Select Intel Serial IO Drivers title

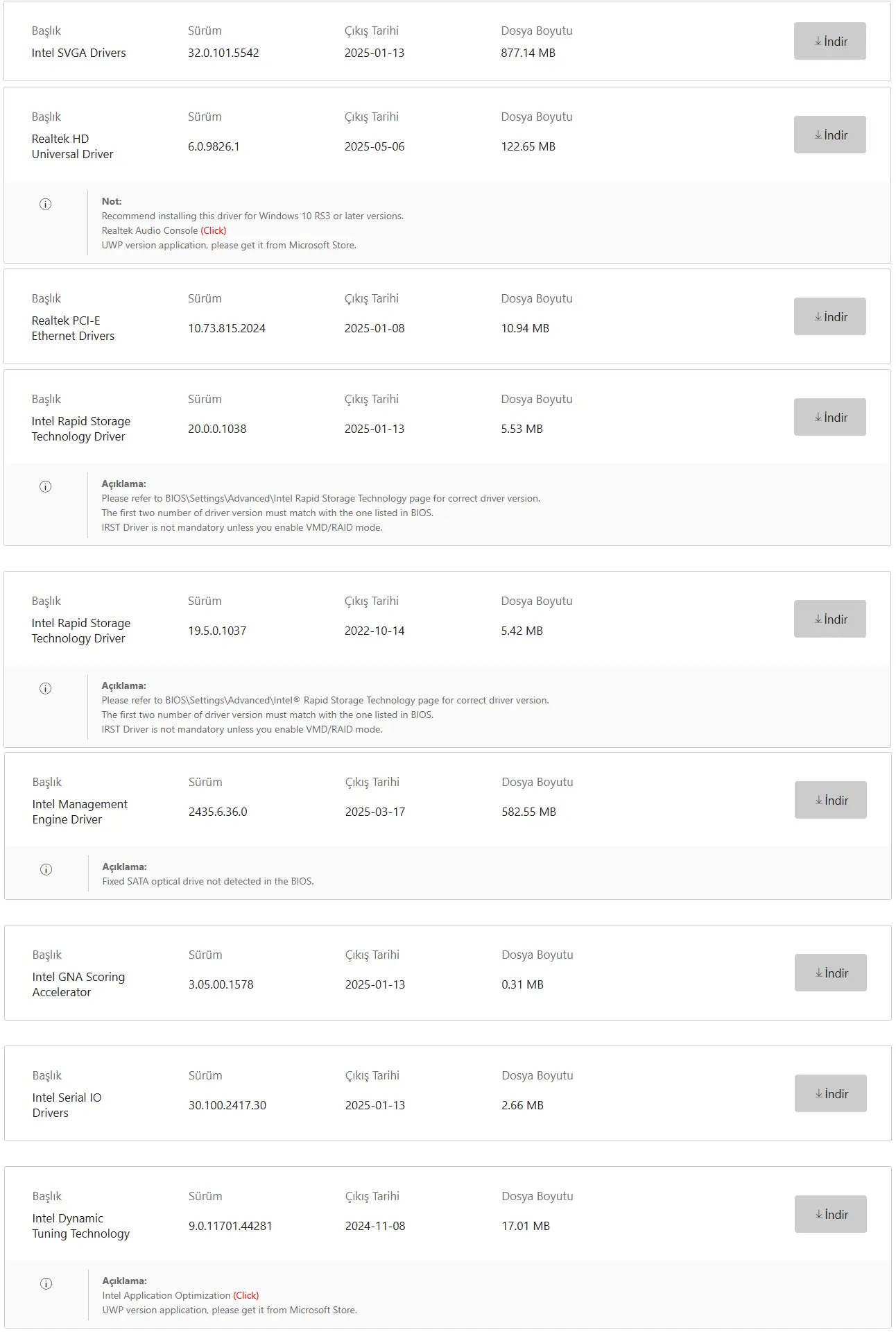coord(67,1105)
